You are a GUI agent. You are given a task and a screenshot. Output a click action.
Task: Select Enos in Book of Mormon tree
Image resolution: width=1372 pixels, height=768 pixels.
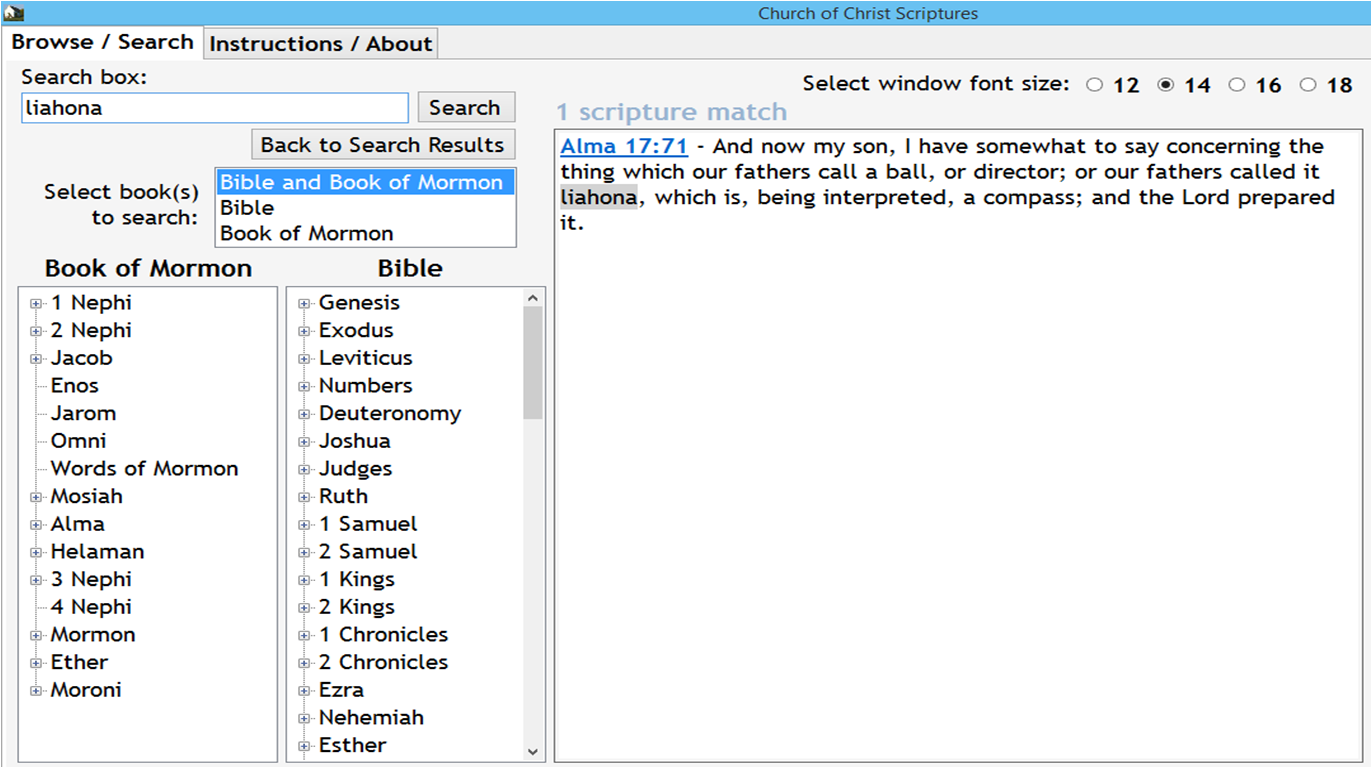(x=75, y=386)
